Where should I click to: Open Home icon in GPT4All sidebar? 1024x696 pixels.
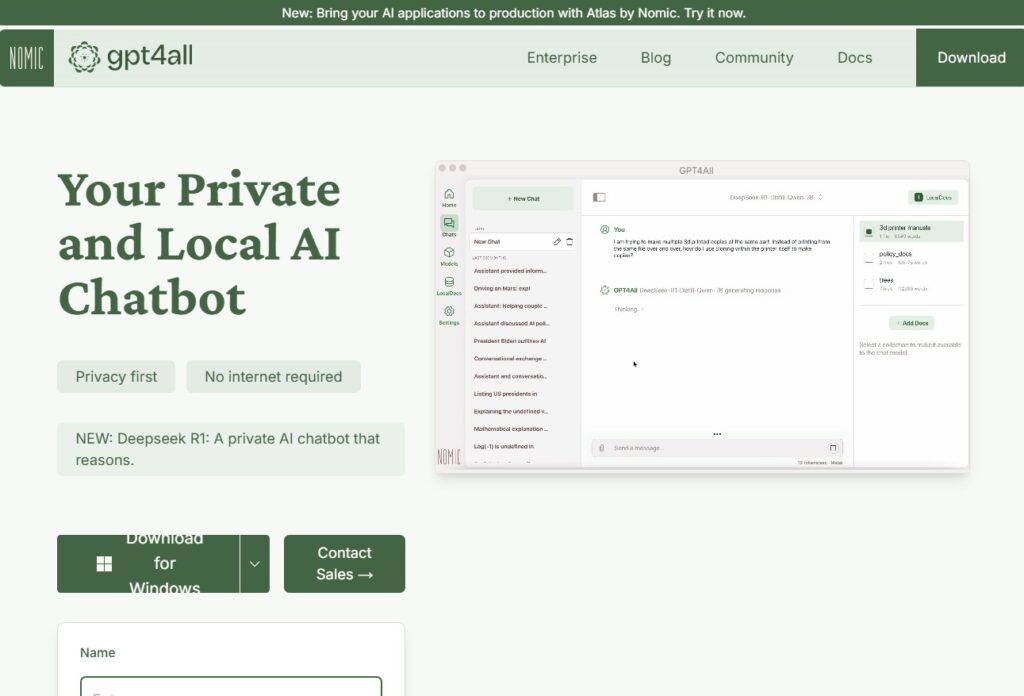click(449, 196)
